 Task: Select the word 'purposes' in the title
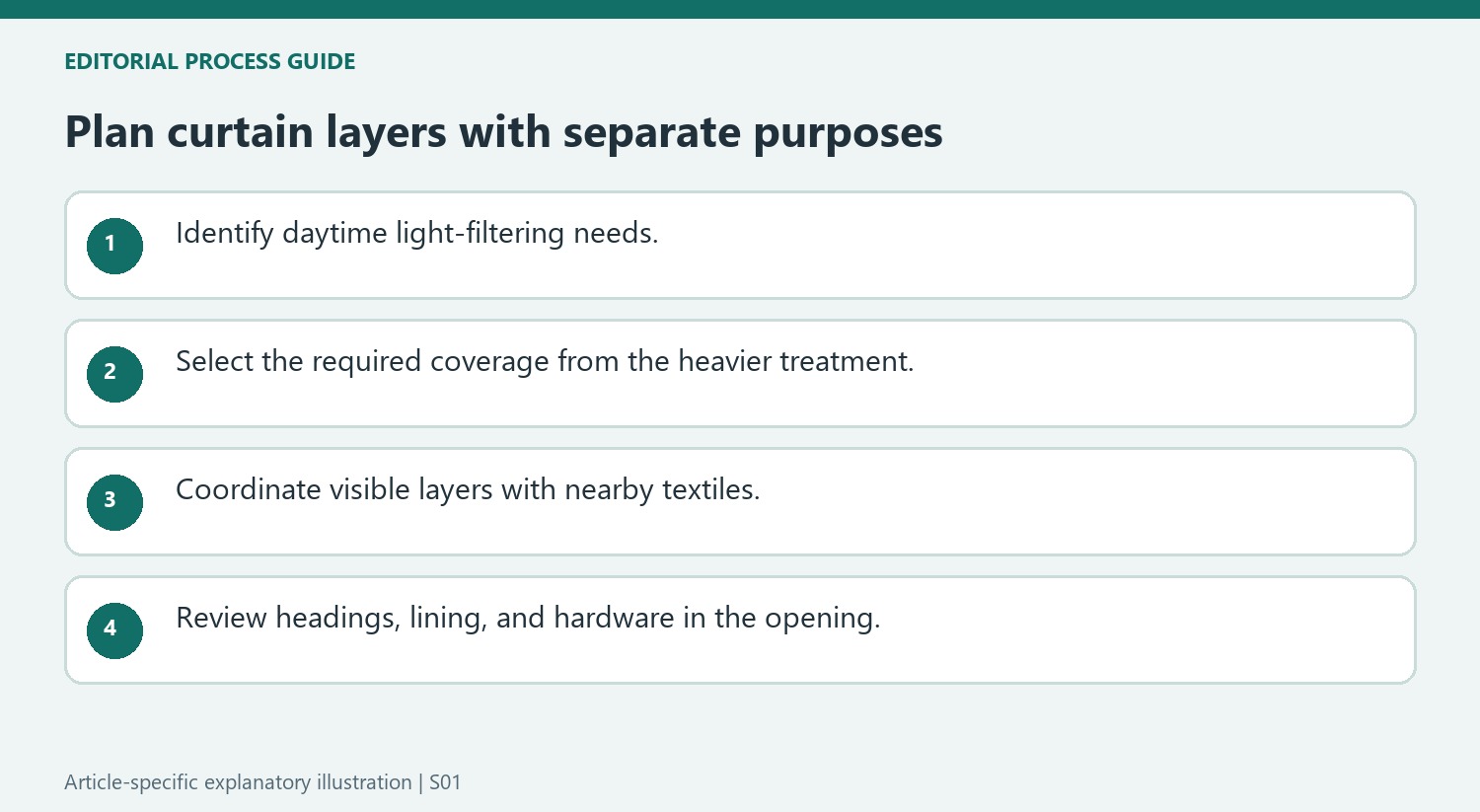pos(848,134)
